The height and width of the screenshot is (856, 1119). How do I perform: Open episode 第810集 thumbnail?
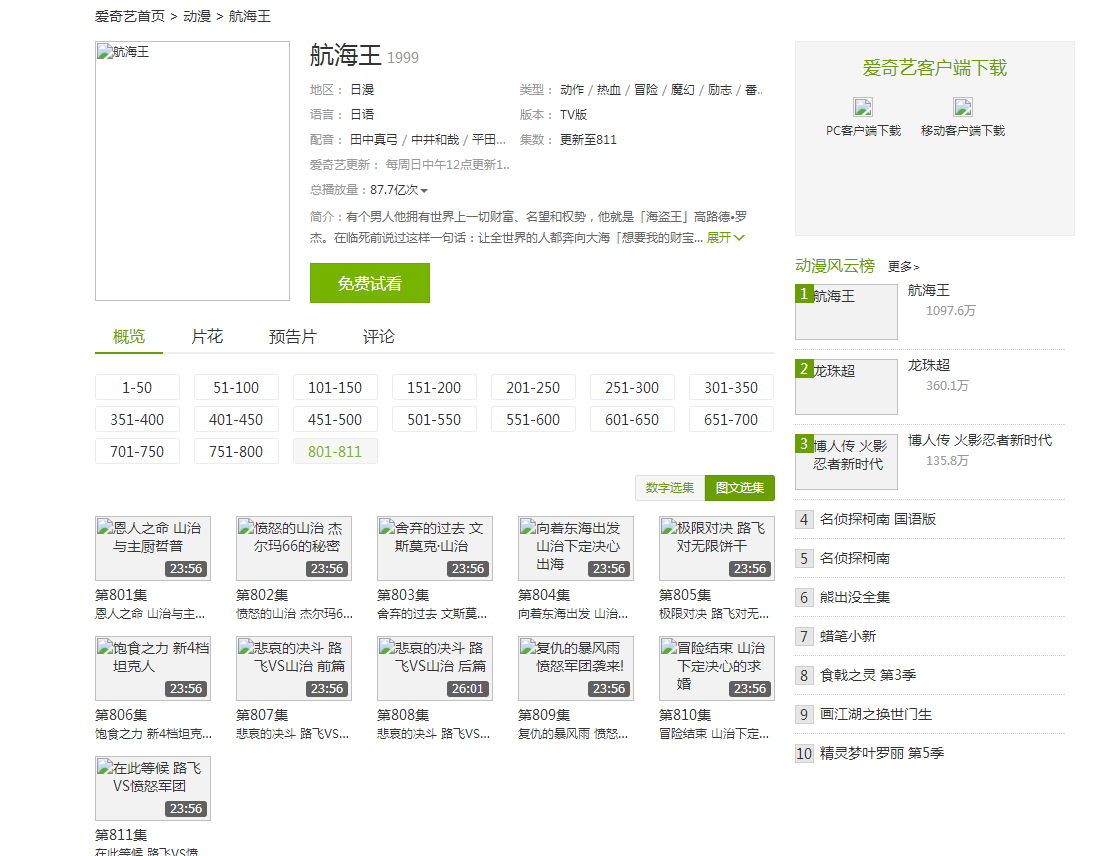717,668
